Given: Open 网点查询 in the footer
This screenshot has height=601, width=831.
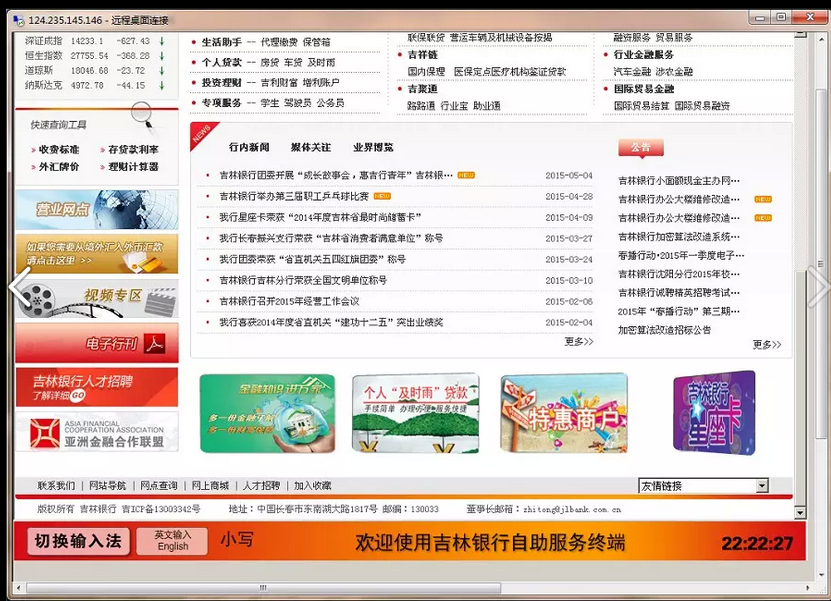Looking at the screenshot, I should coord(159,485).
